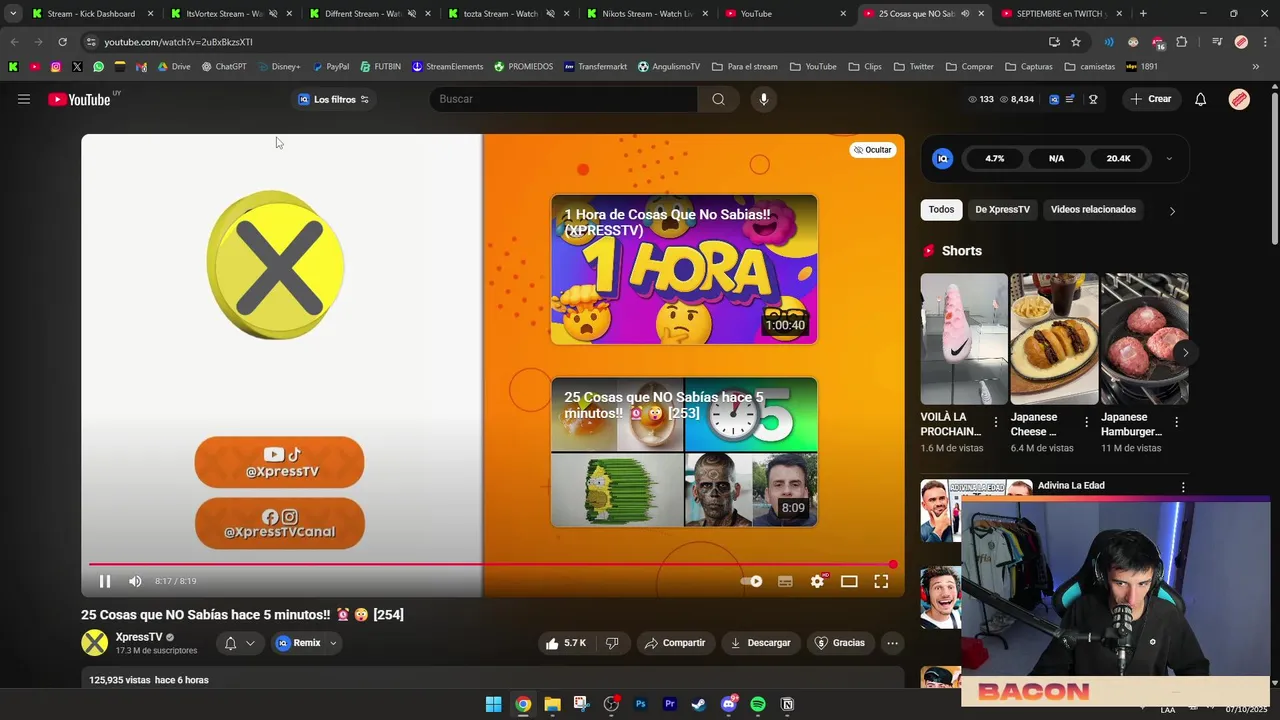Switch to the ItsVortex Stream tab
Image resolution: width=1280 pixels, height=720 pixels.
tap(224, 14)
